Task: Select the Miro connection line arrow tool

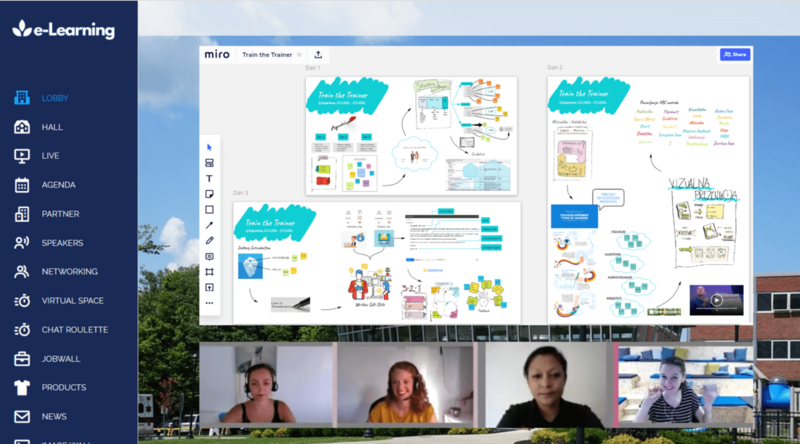Action: coord(209,225)
